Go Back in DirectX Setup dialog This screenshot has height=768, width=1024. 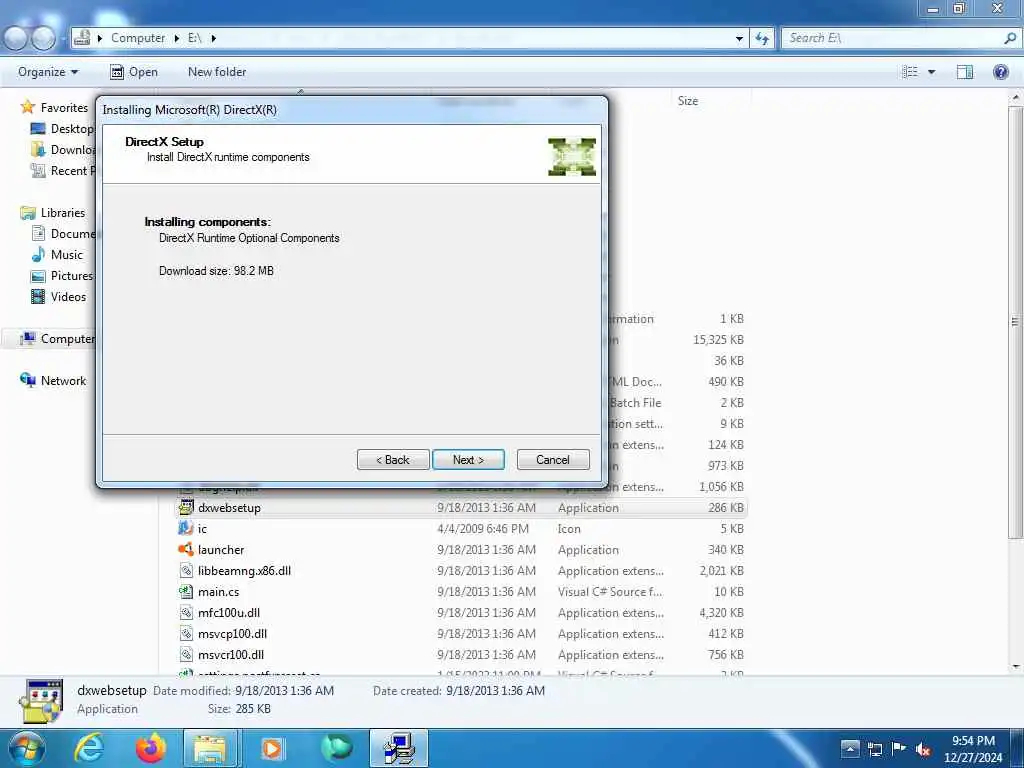393,460
